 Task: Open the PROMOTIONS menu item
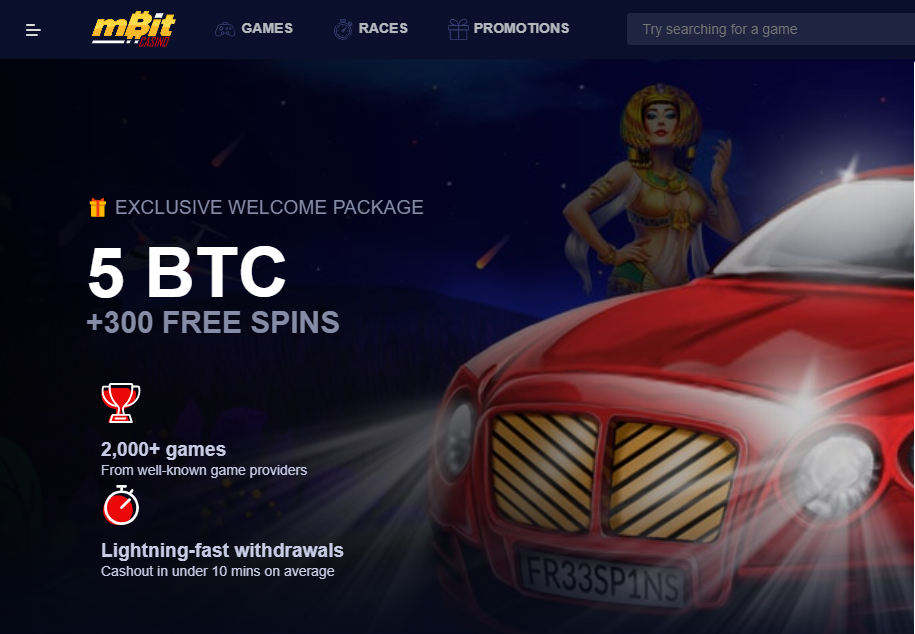(x=521, y=29)
